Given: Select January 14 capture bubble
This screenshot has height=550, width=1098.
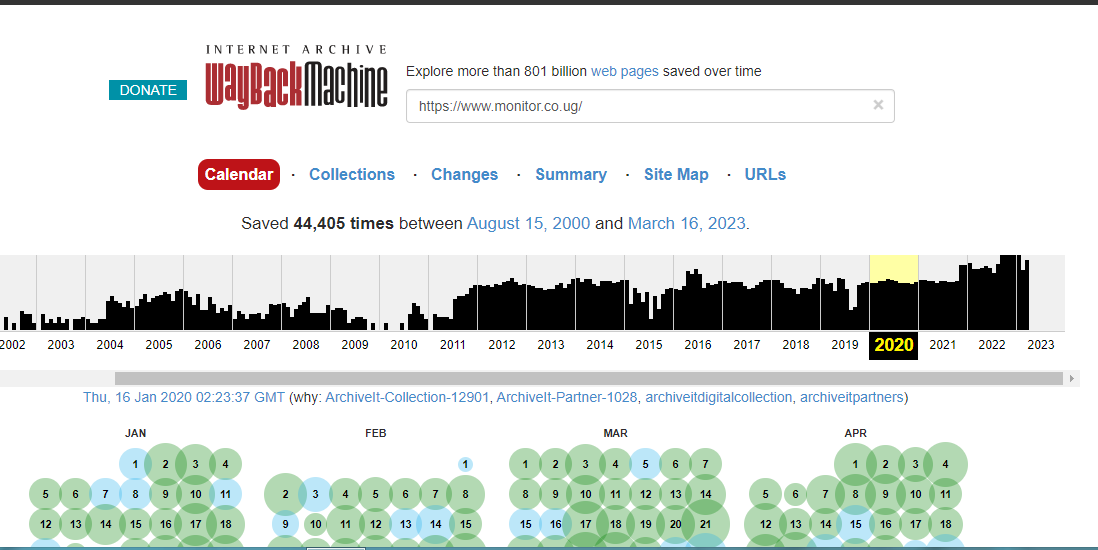Looking at the screenshot, I should click(x=105, y=524).
